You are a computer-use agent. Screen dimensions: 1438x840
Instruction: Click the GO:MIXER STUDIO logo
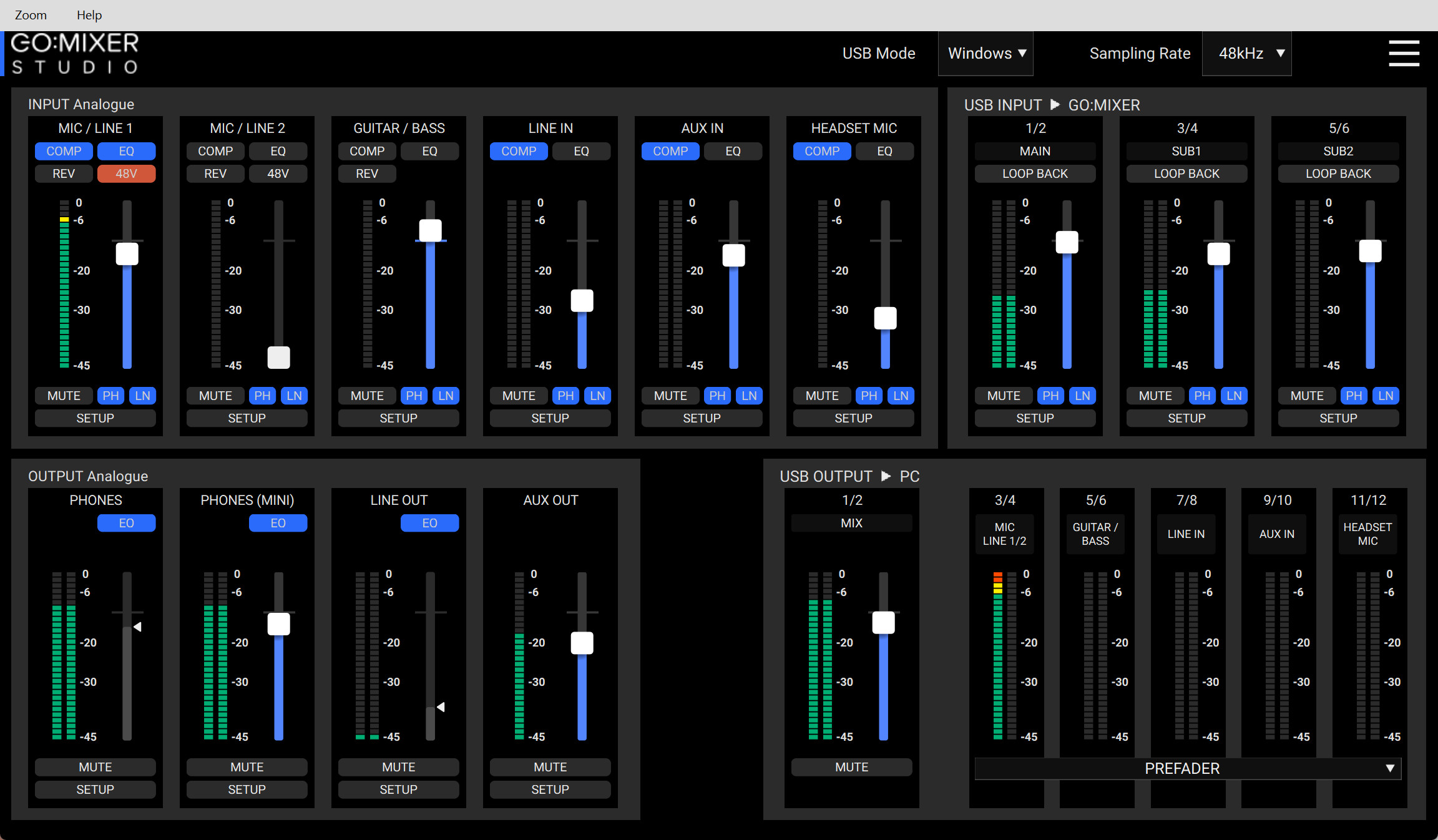(75, 54)
